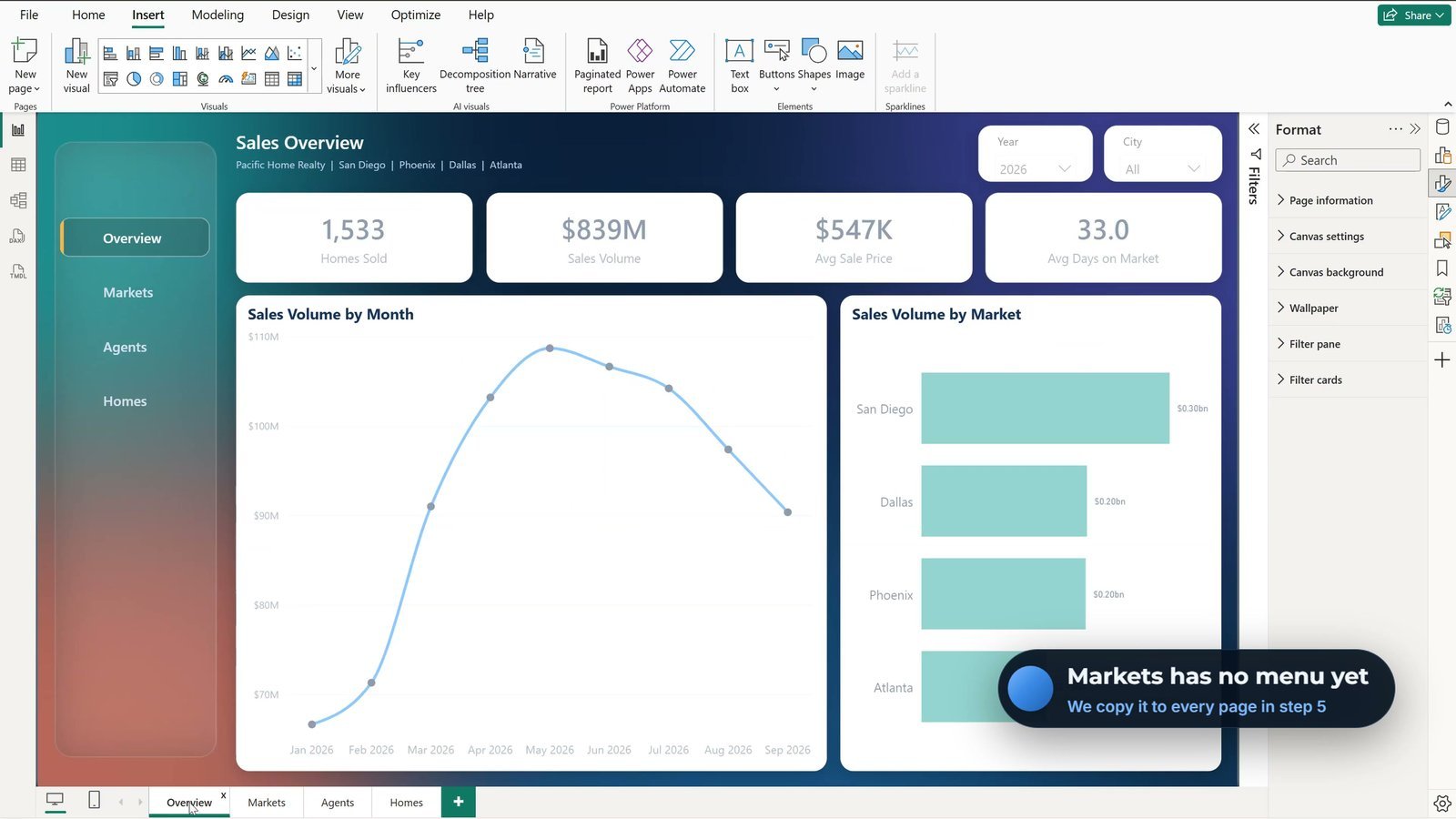Add a Narrative visual
This screenshot has height=819, width=1456.
point(534,59)
